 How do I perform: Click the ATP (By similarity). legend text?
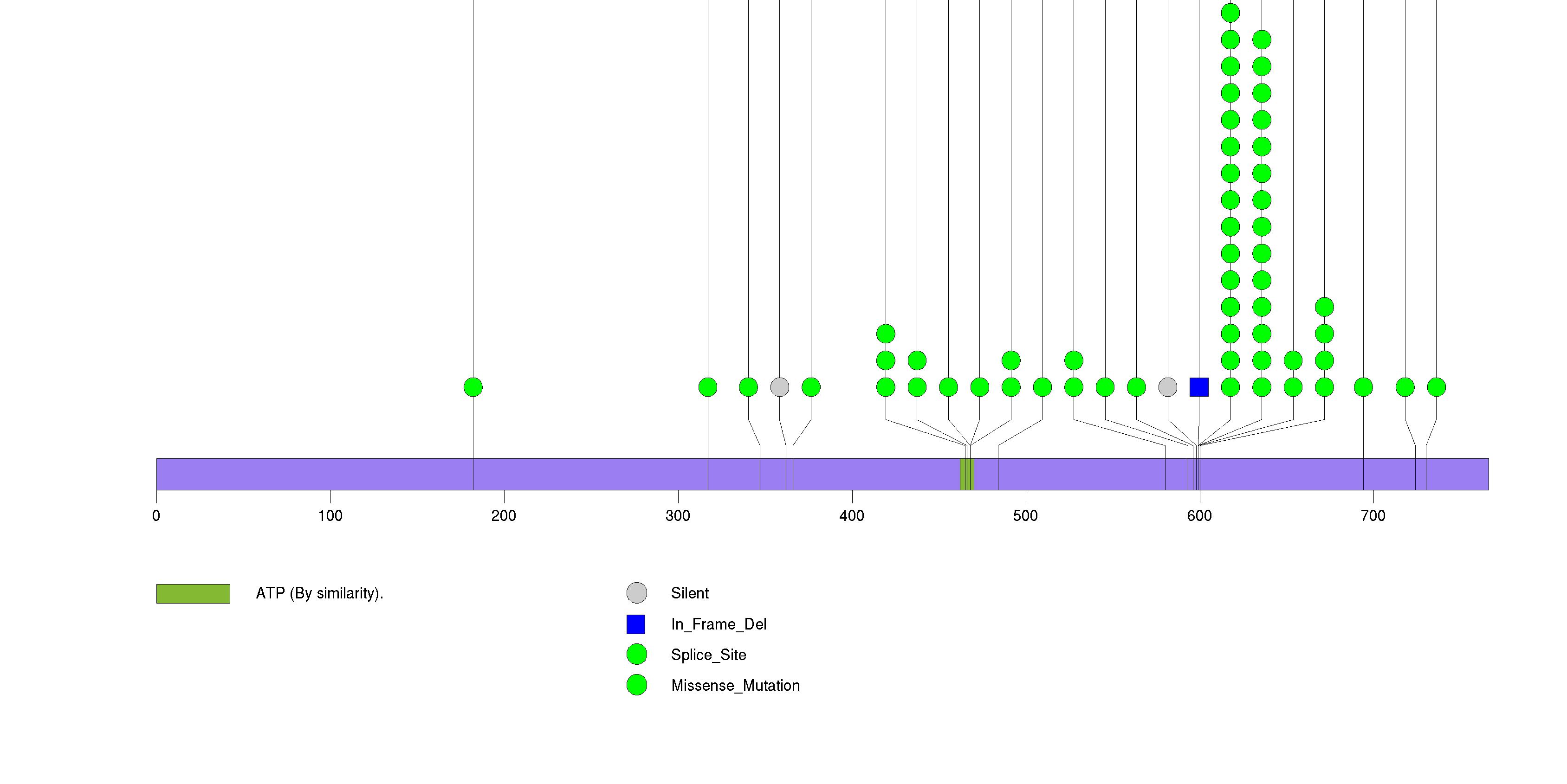[319, 593]
